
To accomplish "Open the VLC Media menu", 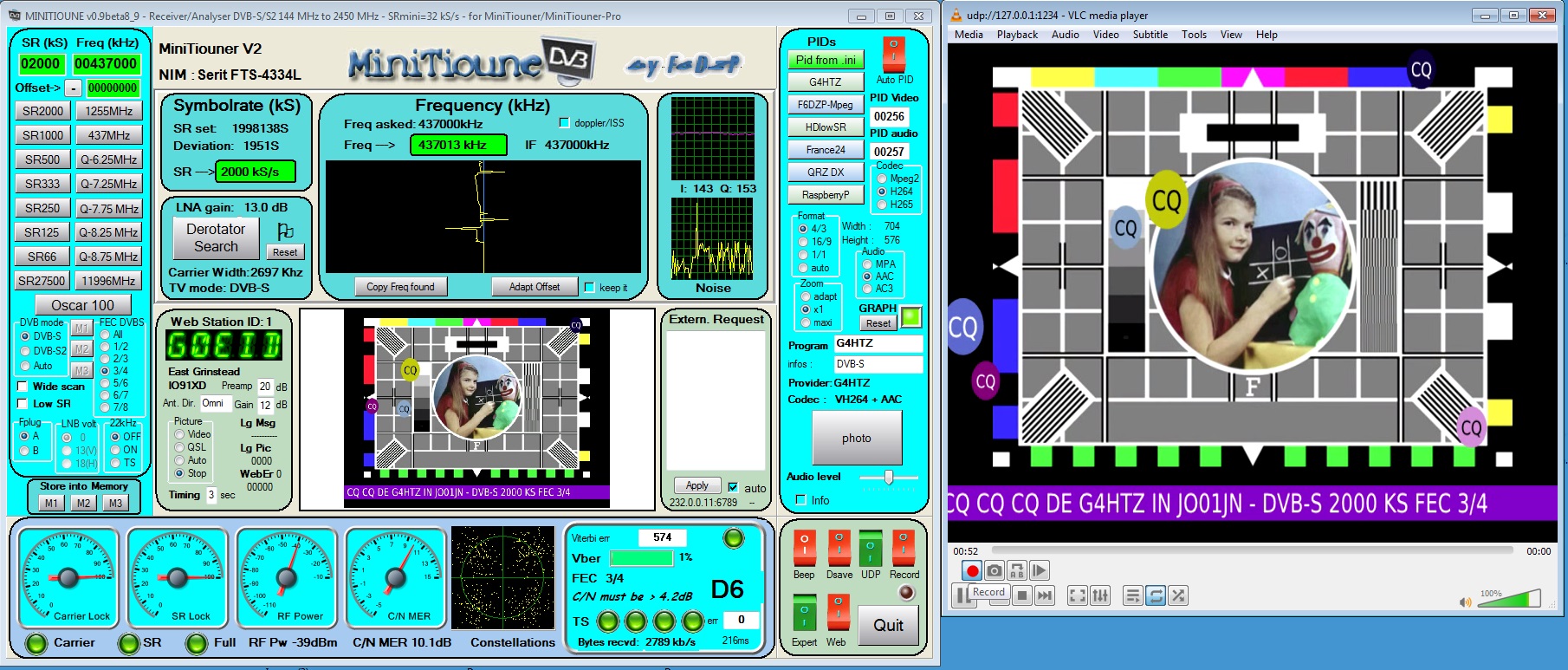I will coord(969,35).
